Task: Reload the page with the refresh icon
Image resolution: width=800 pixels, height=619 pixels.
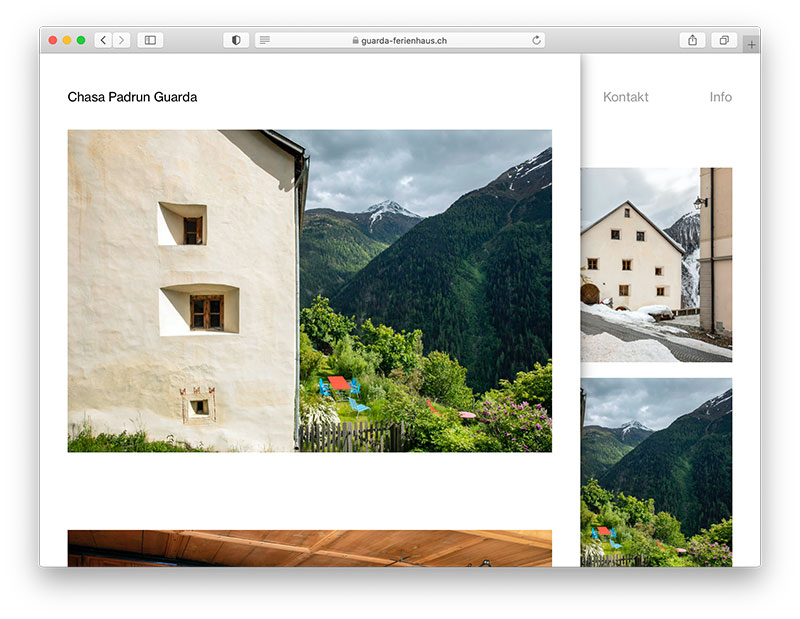Action: pos(536,40)
